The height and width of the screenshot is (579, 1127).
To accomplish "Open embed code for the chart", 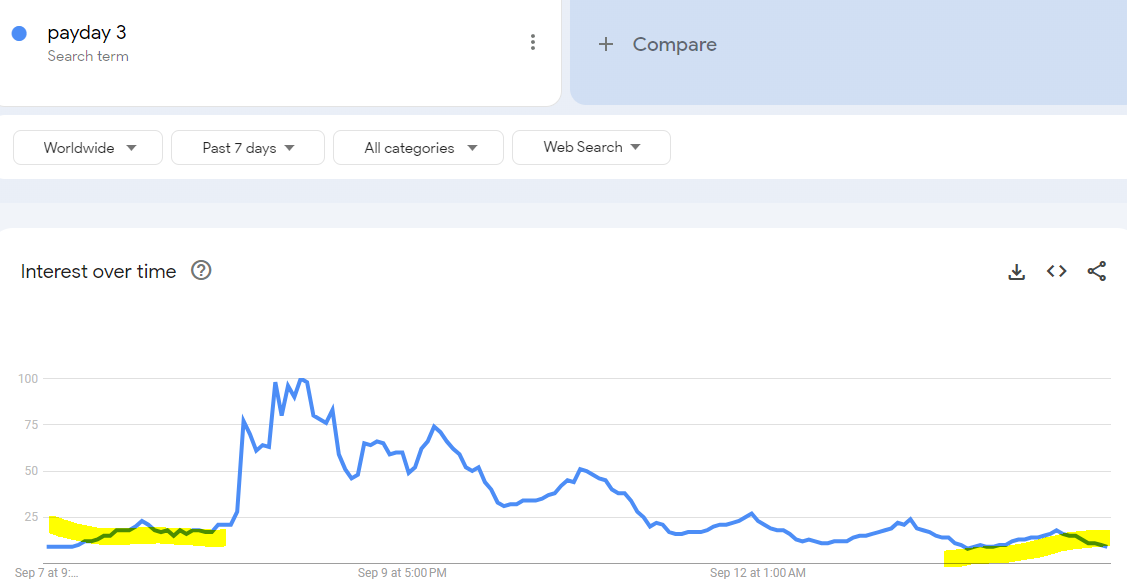I will tap(1056, 271).
